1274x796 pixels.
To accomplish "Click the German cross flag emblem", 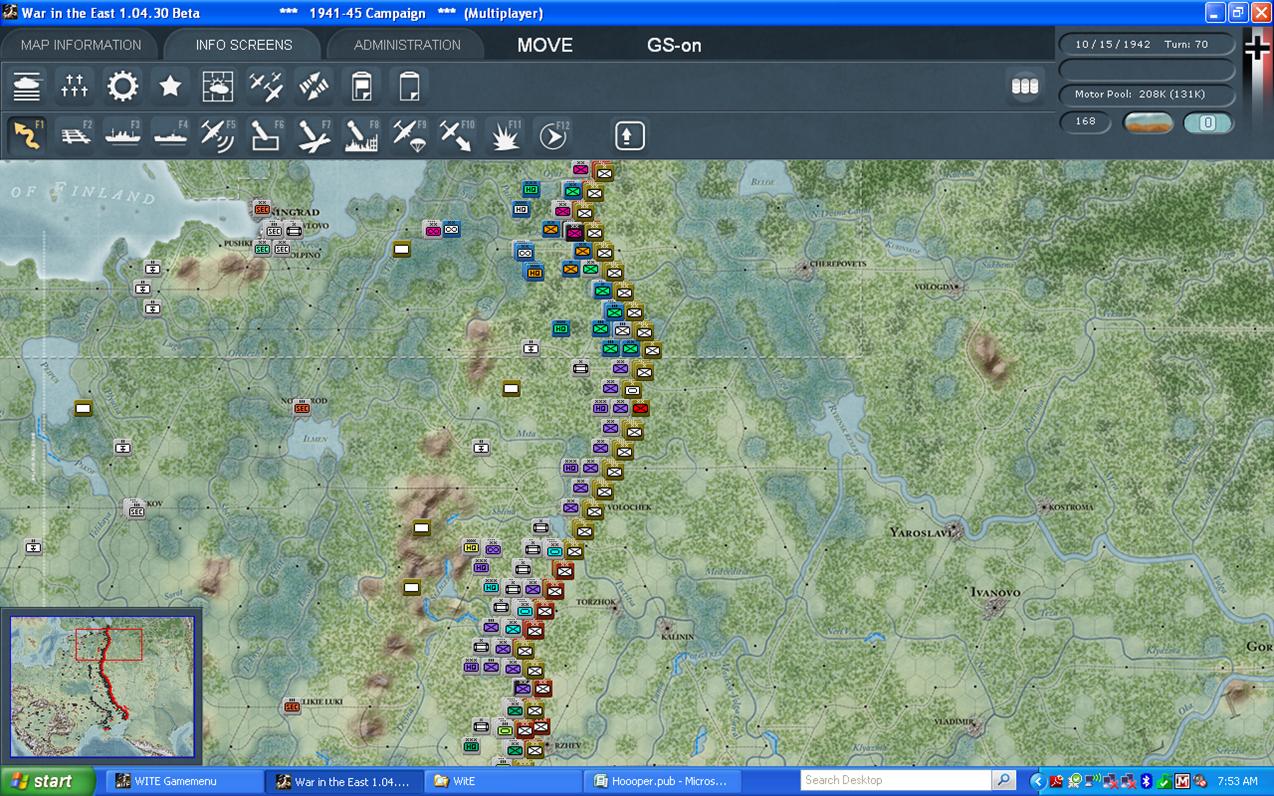I will pos(1257,48).
